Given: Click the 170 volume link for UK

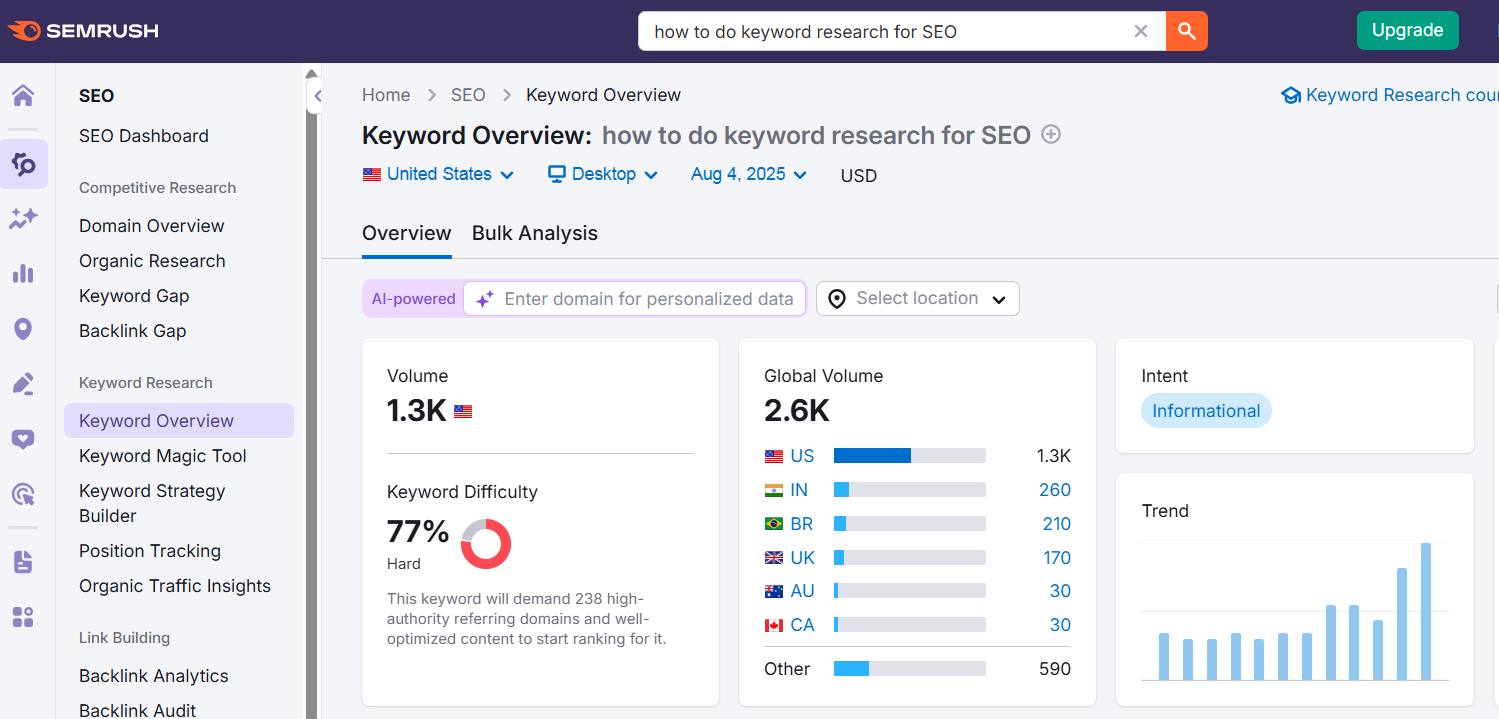Looking at the screenshot, I should [1056, 558].
